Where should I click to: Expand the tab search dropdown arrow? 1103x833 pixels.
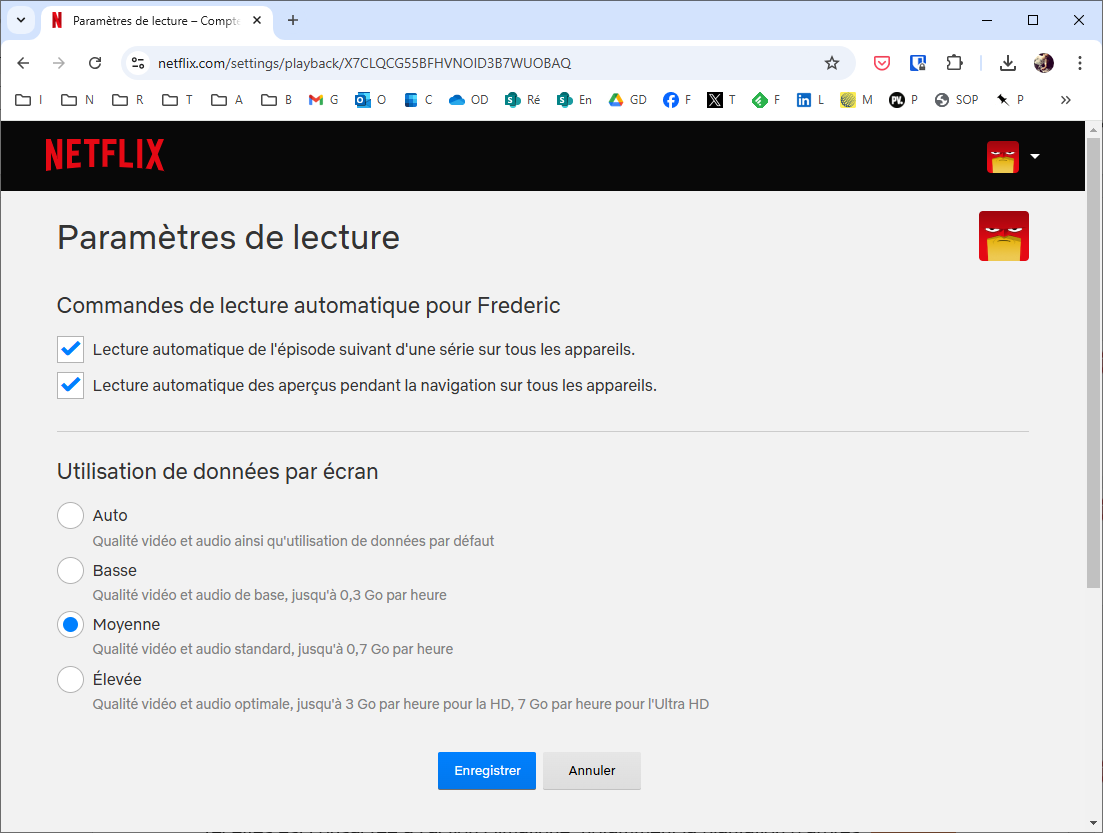tap(20, 20)
